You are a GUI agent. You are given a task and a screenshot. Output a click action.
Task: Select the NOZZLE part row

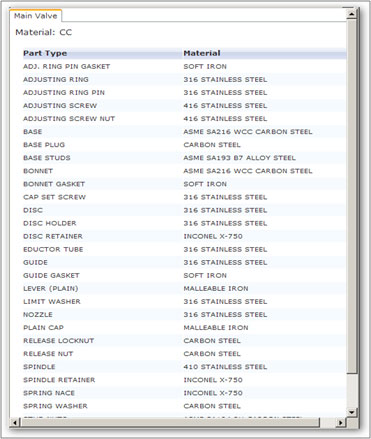click(x=184, y=315)
